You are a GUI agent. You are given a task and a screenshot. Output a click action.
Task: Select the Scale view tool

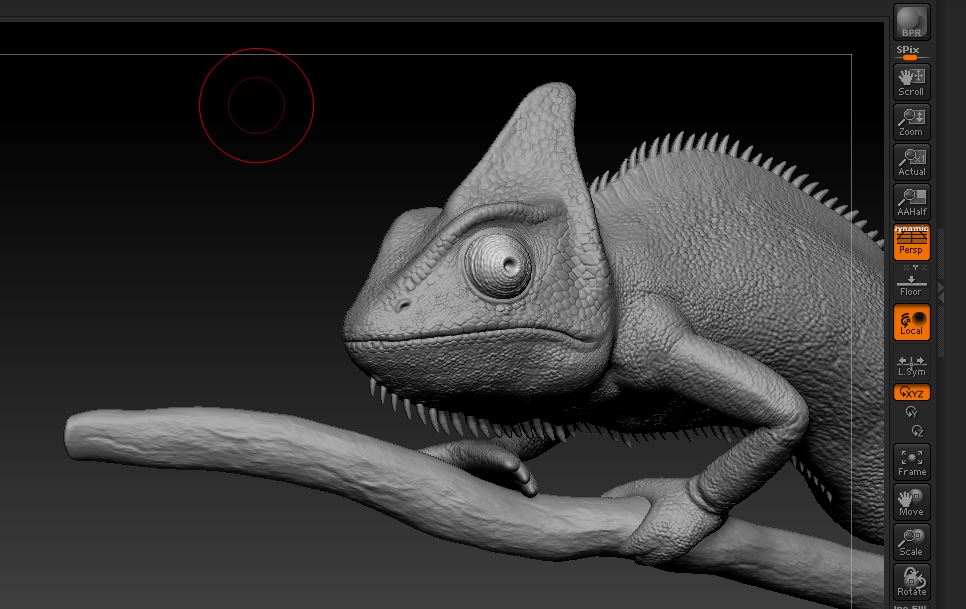912,542
